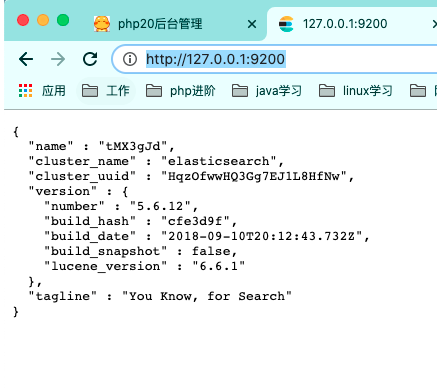The width and height of the screenshot is (437, 389).
Task: Open site info icon in address bar
Action: tap(130, 59)
